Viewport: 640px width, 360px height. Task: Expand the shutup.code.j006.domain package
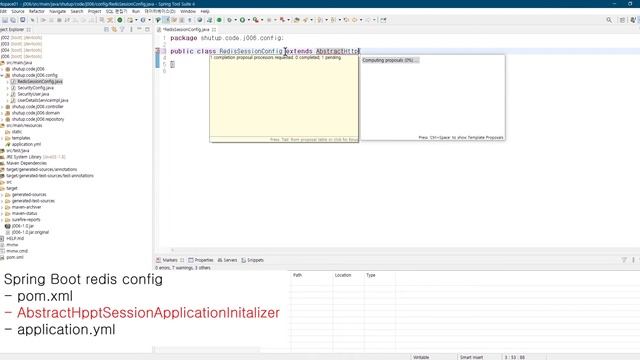click(x=2, y=113)
